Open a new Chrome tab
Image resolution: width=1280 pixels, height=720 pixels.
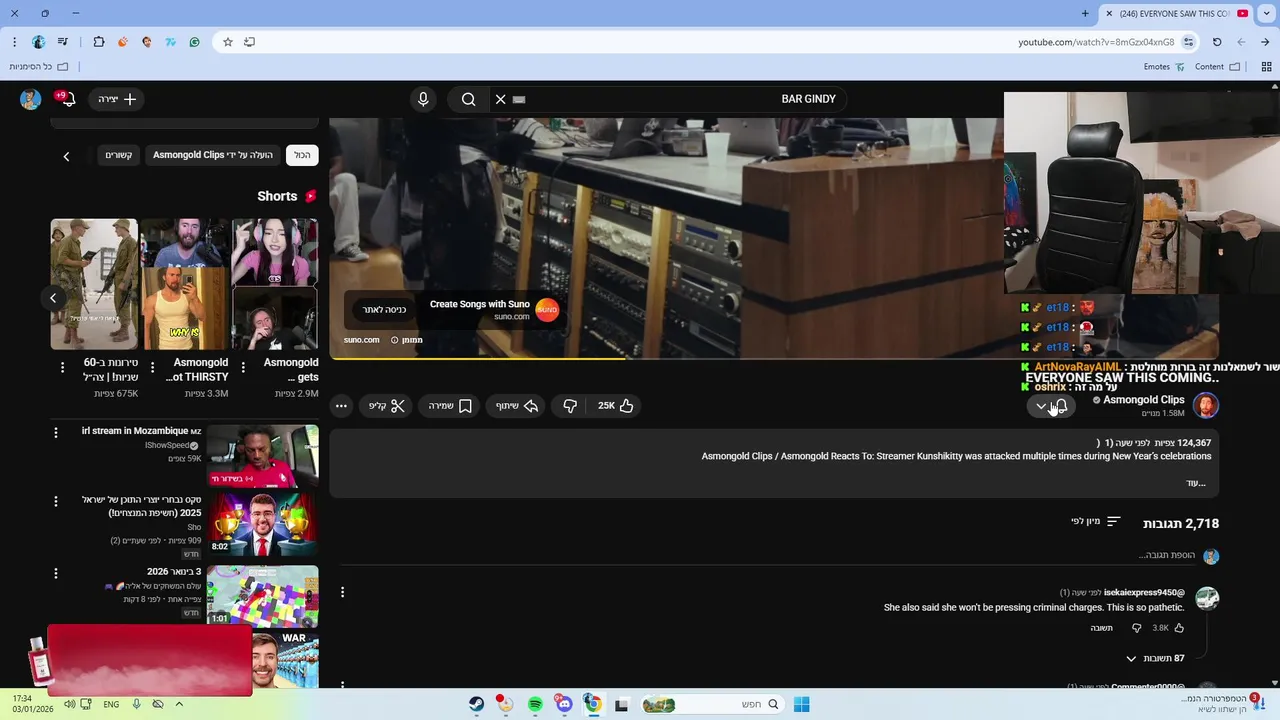tap(1085, 13)
